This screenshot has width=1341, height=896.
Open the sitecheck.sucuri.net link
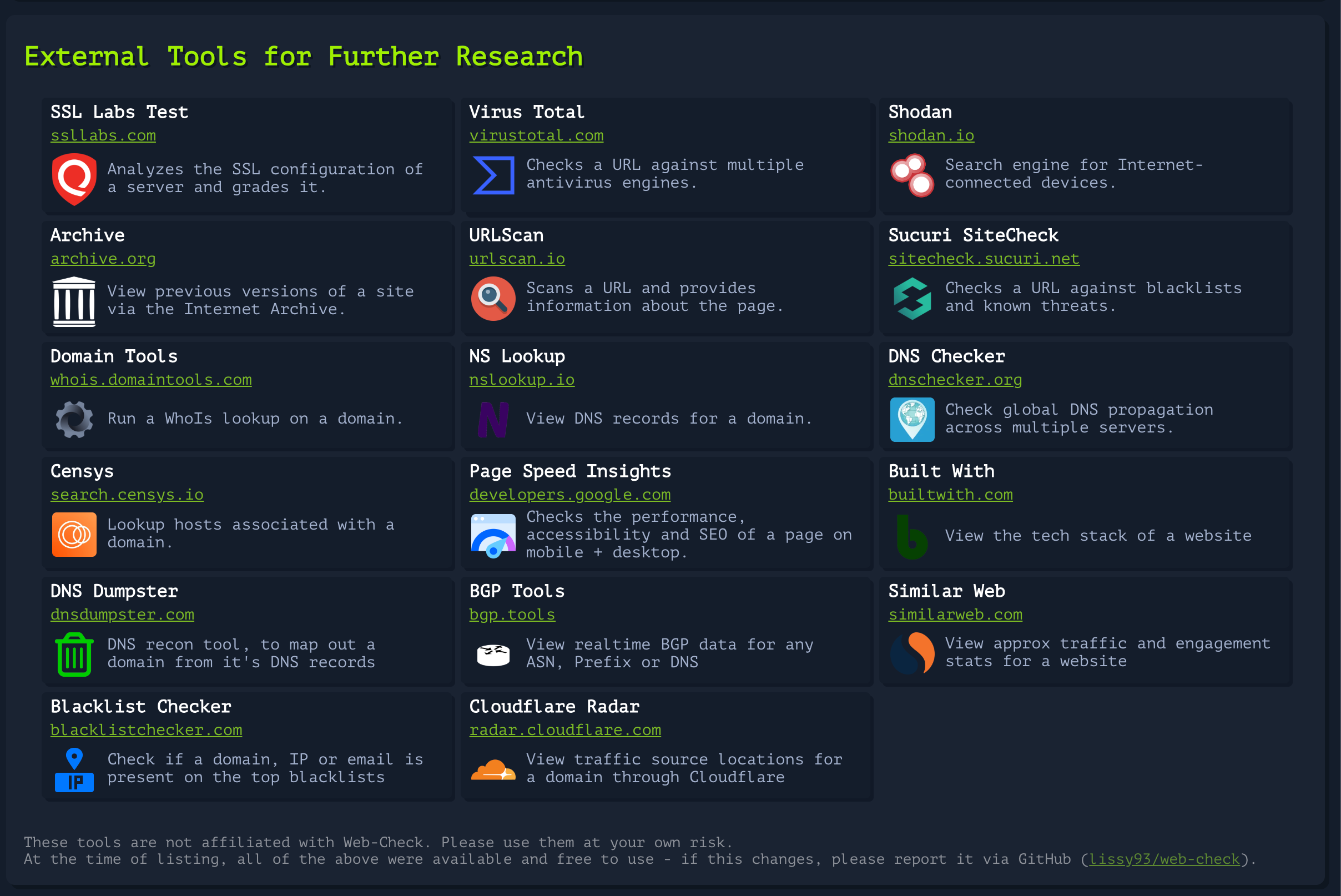point(984,259)
